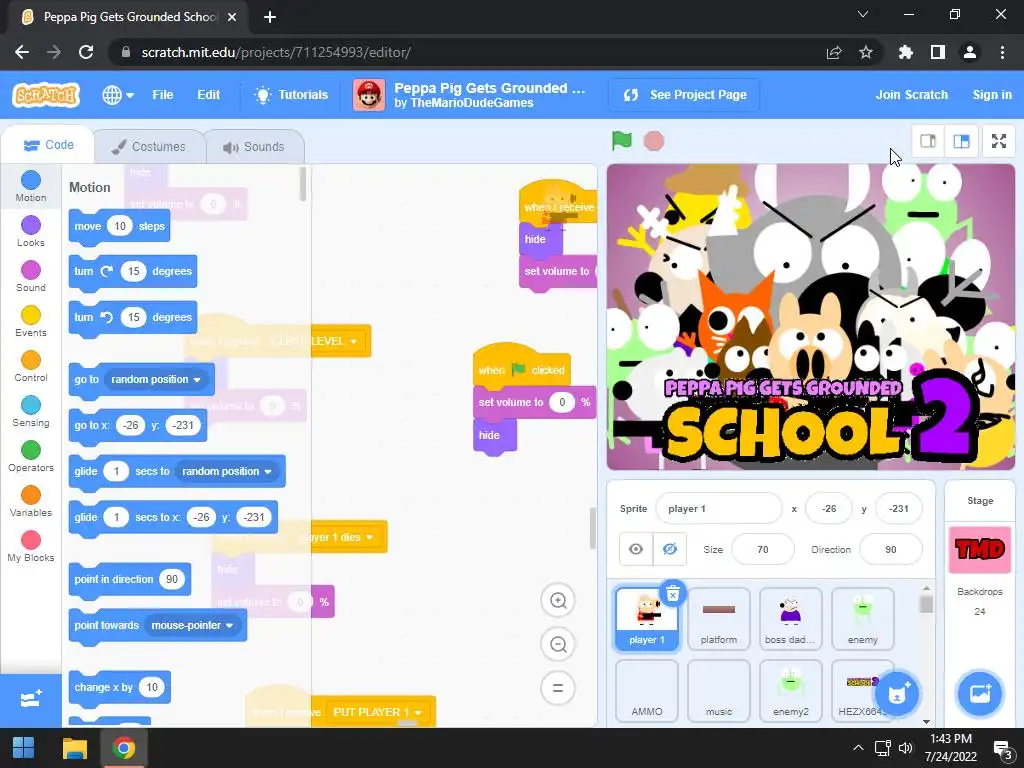Select the AMMO sprite

pos(647,691)
